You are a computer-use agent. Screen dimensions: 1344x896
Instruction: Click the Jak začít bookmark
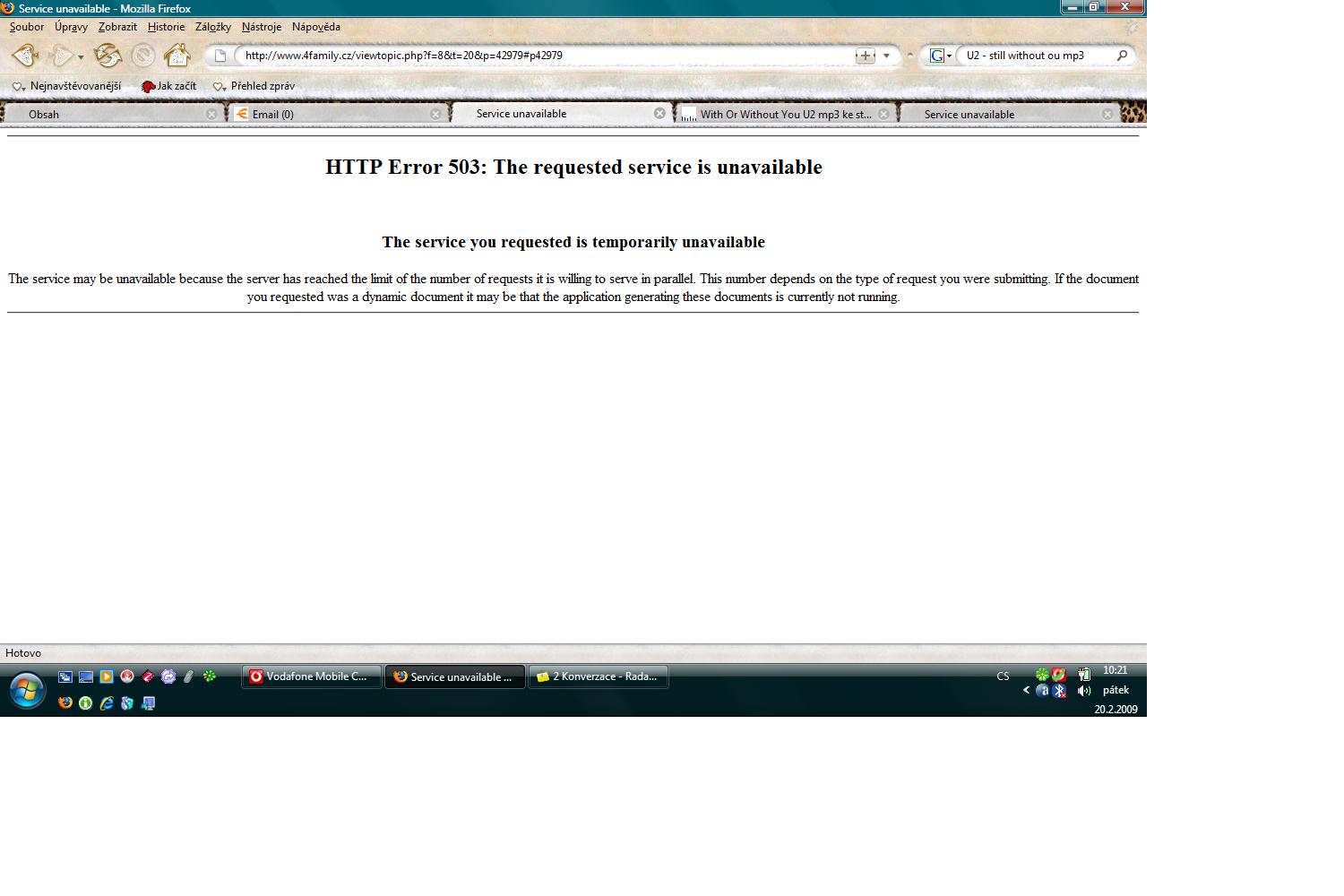pos(169,86)
